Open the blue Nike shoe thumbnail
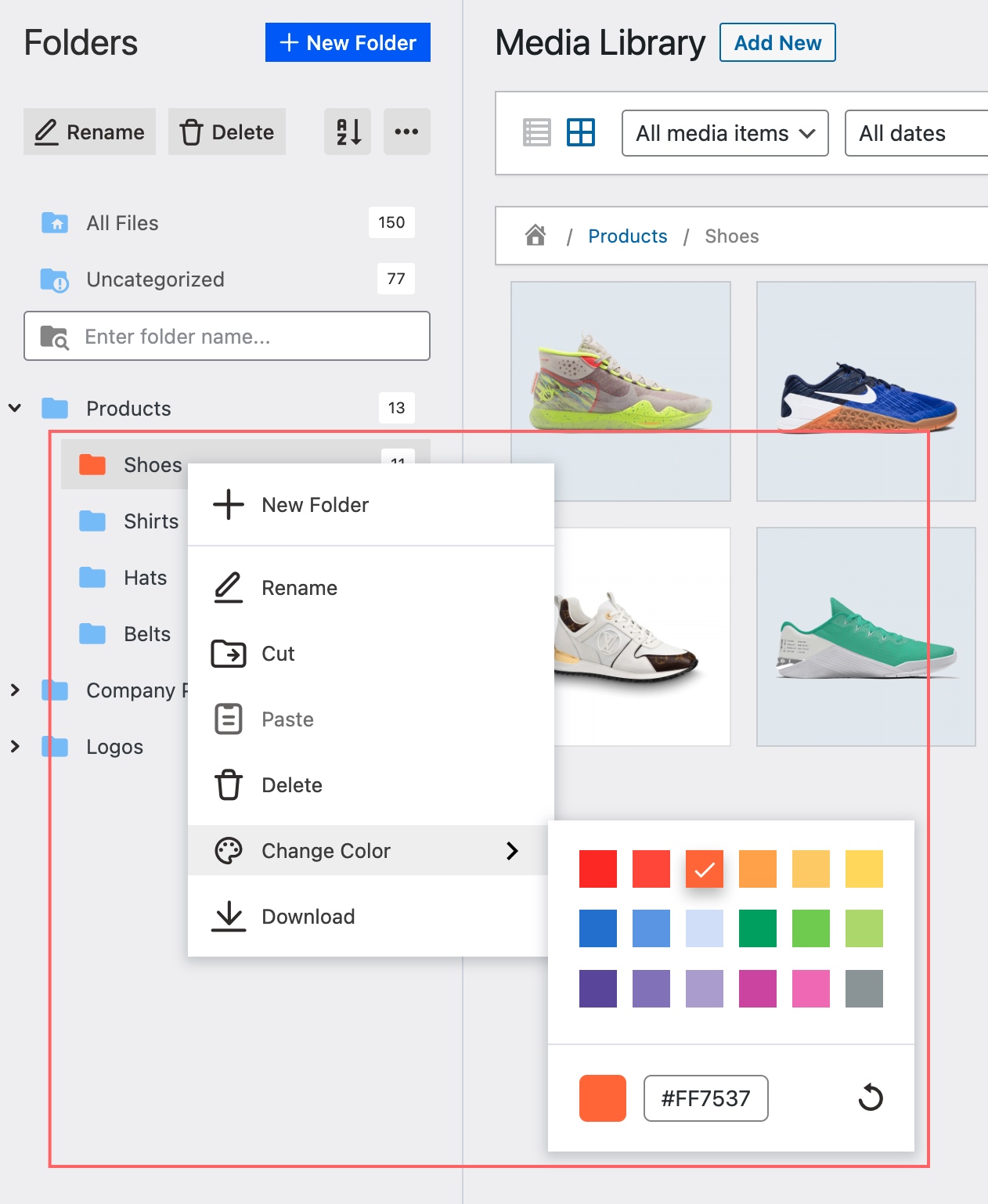The height and width of the screenshot is (1204, 988). click(866, 391)
